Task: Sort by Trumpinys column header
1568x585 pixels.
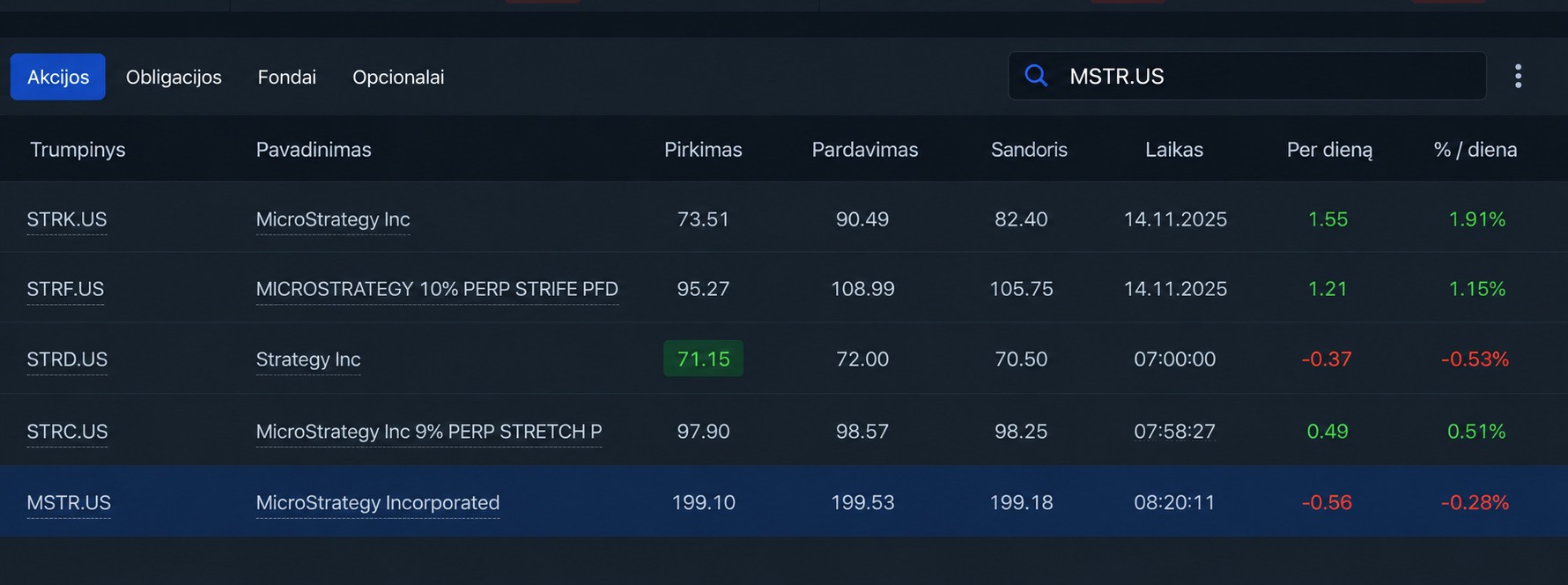Action: [x=78, y=150]
